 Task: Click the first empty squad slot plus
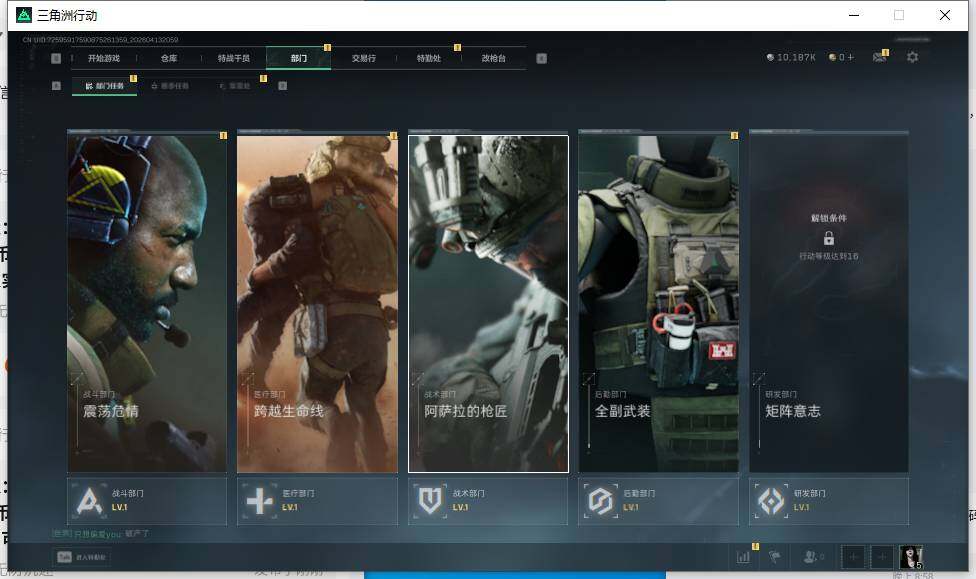click(853, 557)
